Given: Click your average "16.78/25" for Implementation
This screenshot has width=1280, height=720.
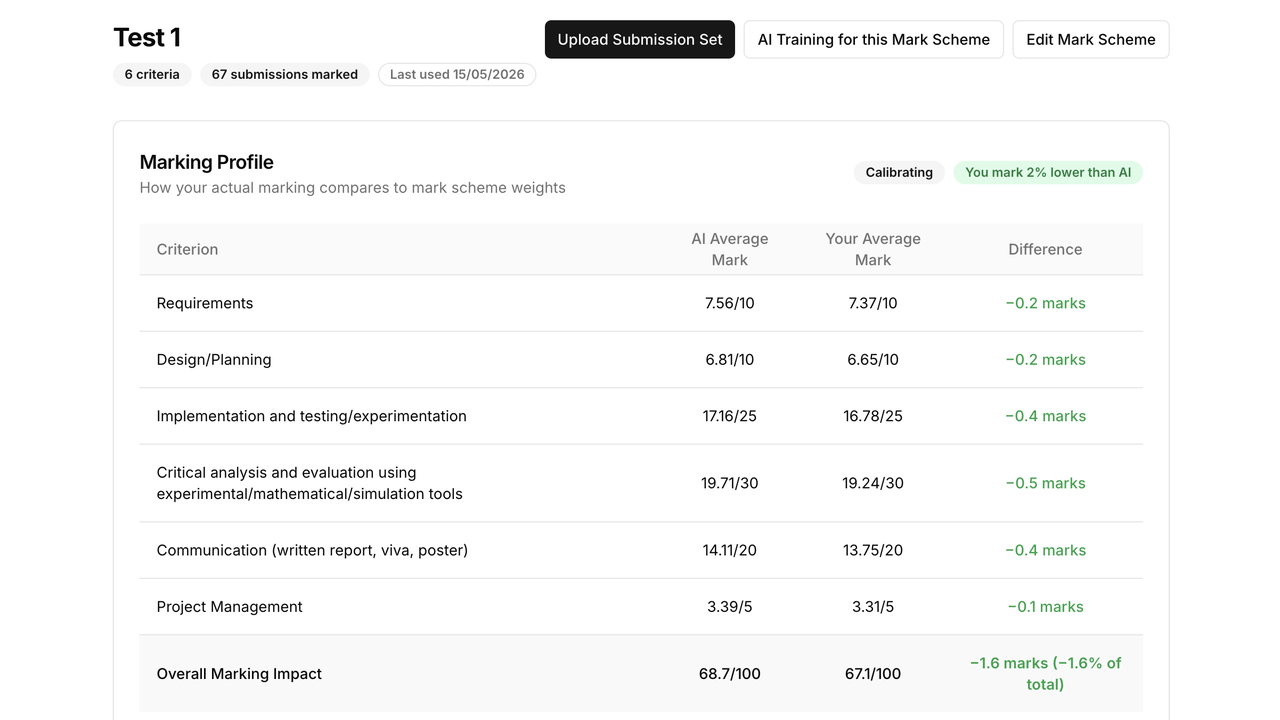Looking at the screenshot, I should [x=873, y=417].
